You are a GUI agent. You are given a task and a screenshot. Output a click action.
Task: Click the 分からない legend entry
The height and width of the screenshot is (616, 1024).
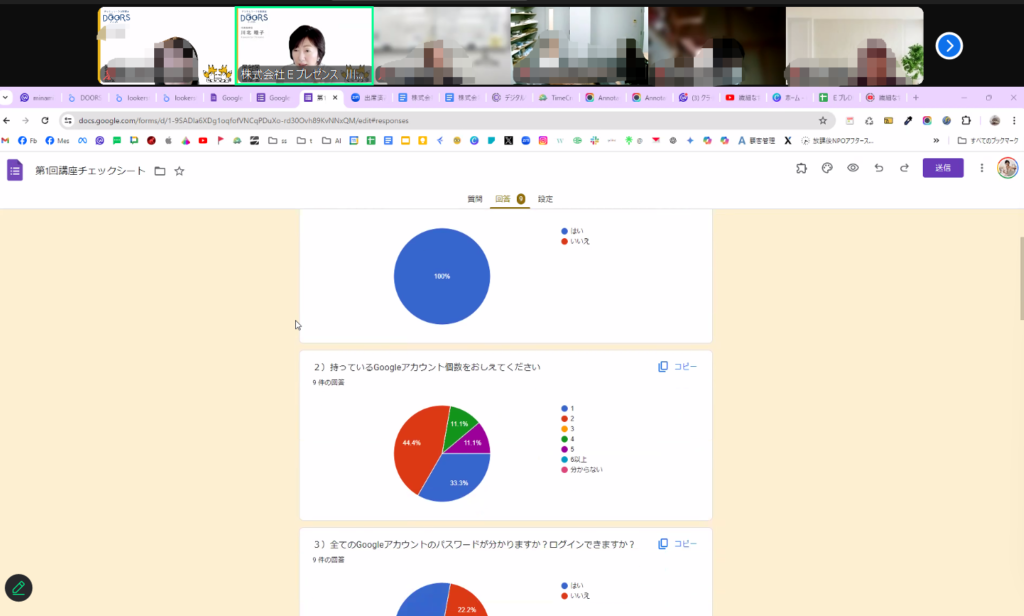(582, 470)
